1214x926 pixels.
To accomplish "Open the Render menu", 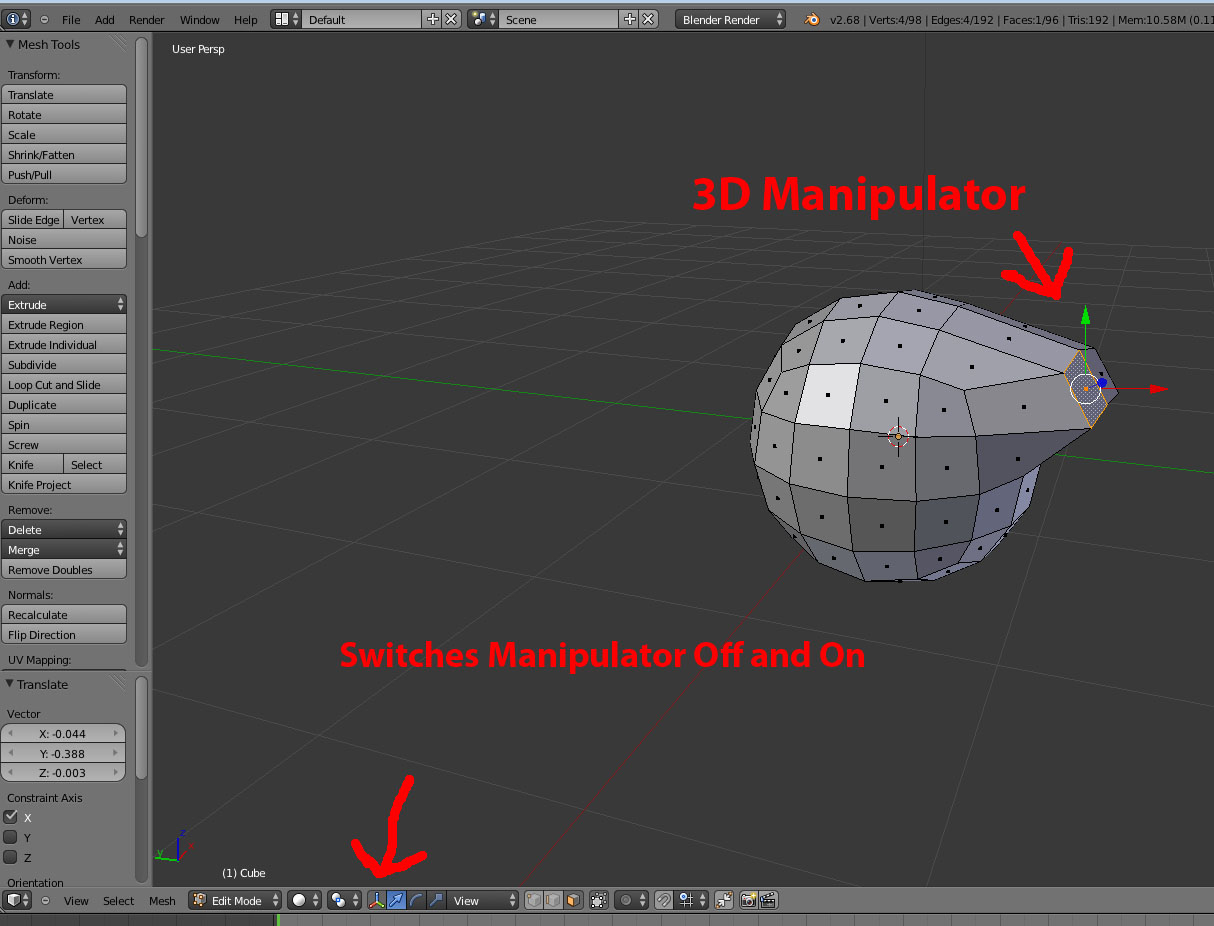I will 147,20.
